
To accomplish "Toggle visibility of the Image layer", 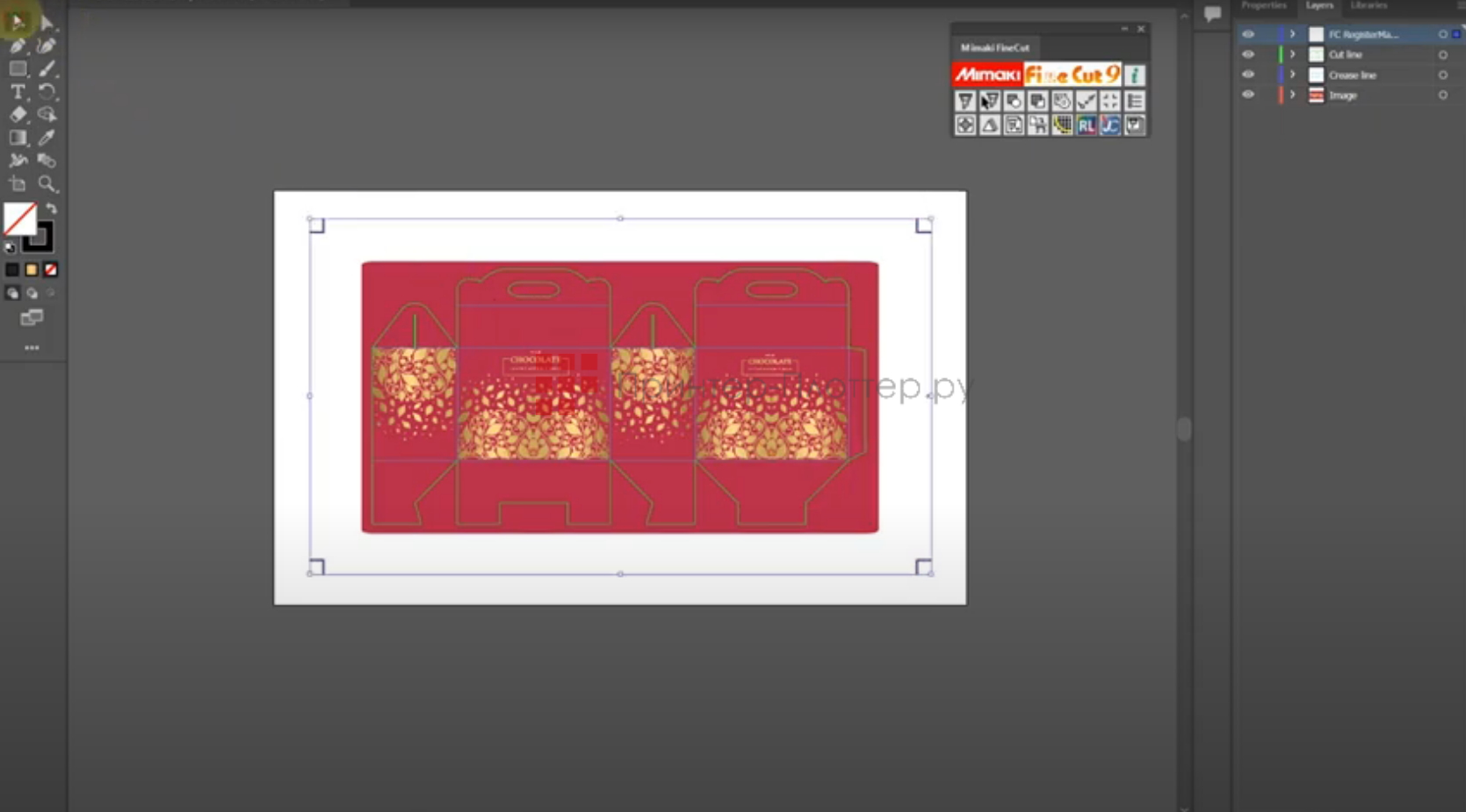I will pyautogui.click(x=1248, y=95).
